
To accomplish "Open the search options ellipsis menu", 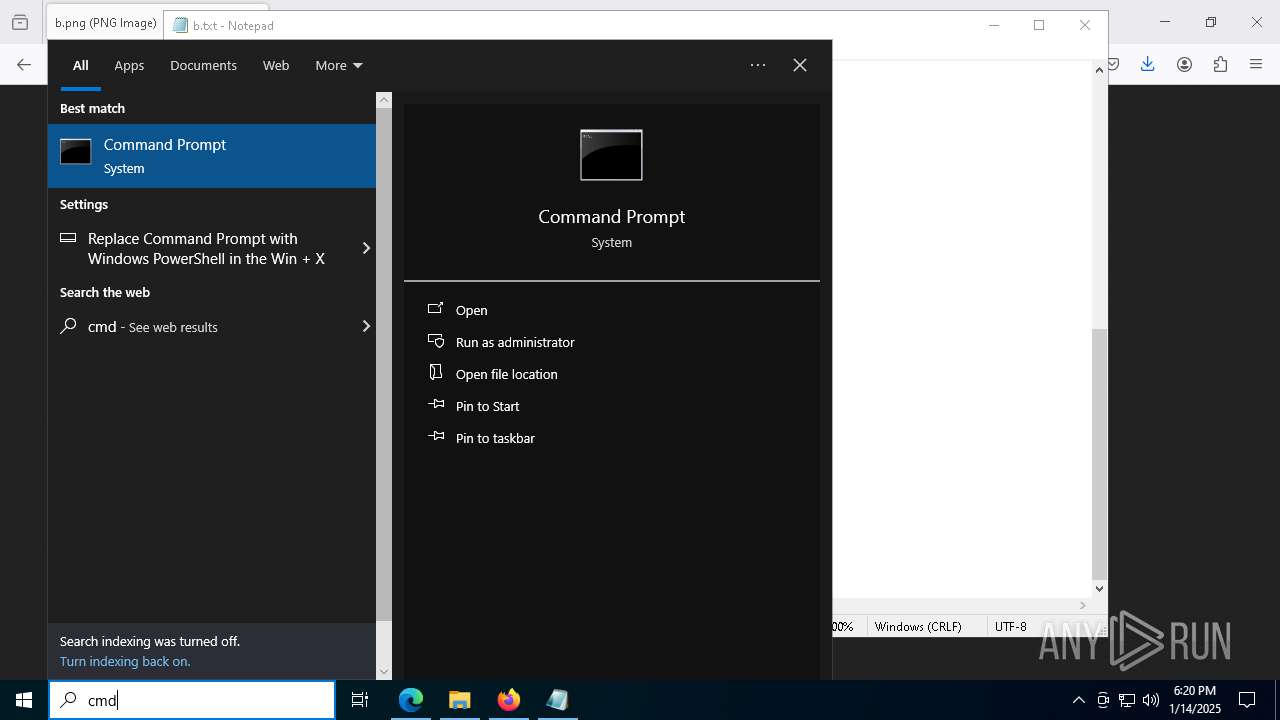I will 758,65.
